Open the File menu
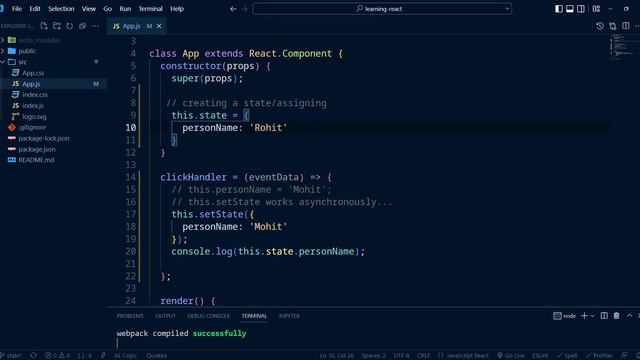Image resolution: width=640 pixels, height=360 pixels. point(17,9)
